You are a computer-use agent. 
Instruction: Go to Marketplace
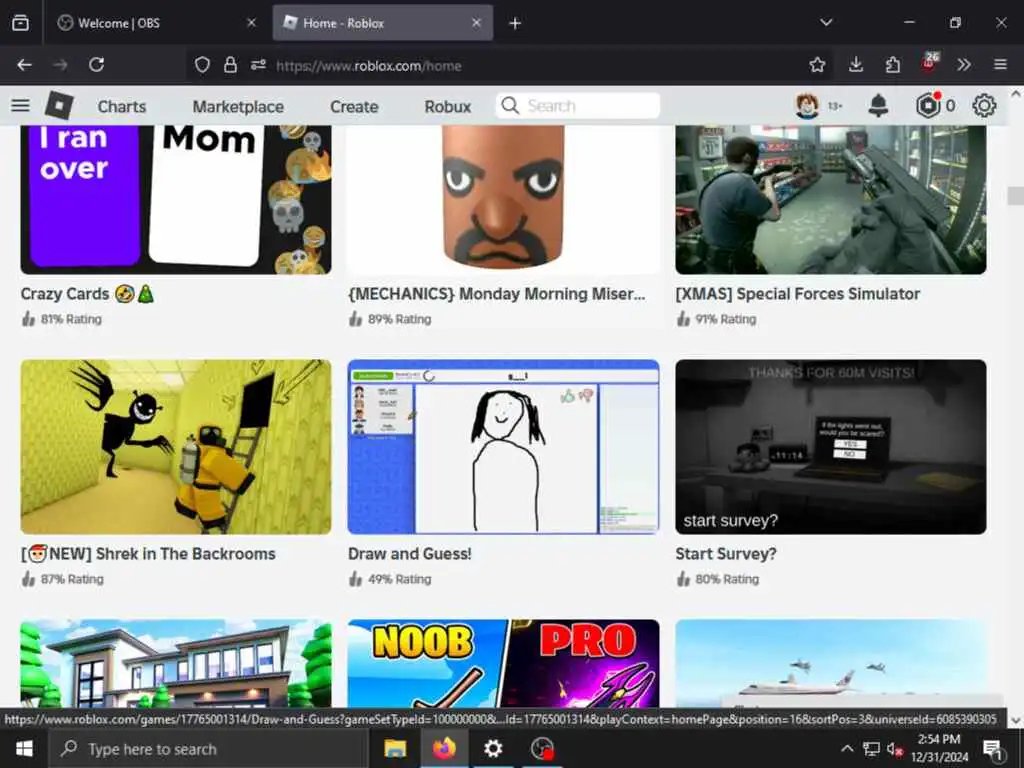pos(238,106)
